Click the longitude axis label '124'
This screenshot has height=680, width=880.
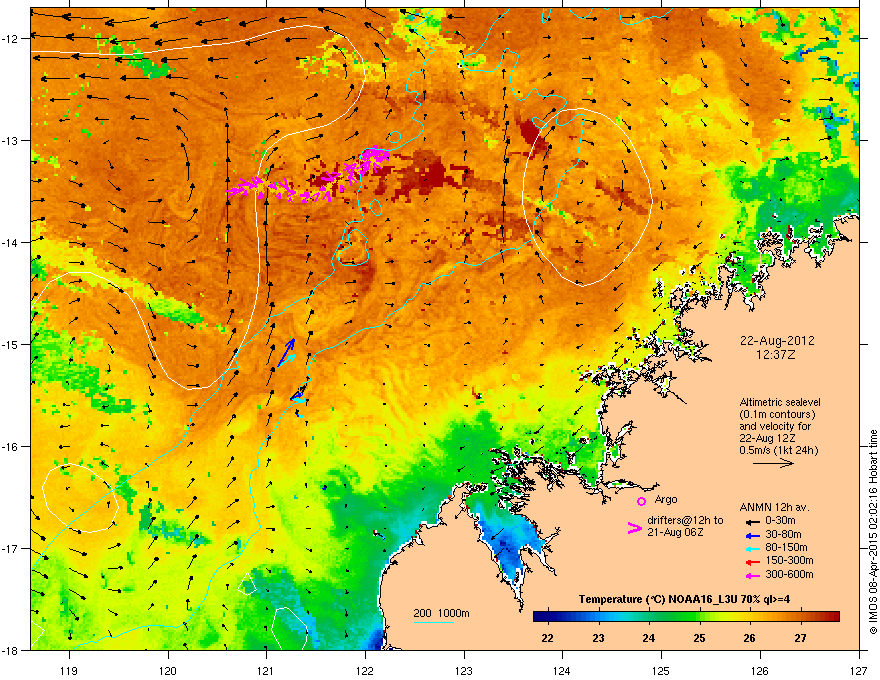coord(562,670)
